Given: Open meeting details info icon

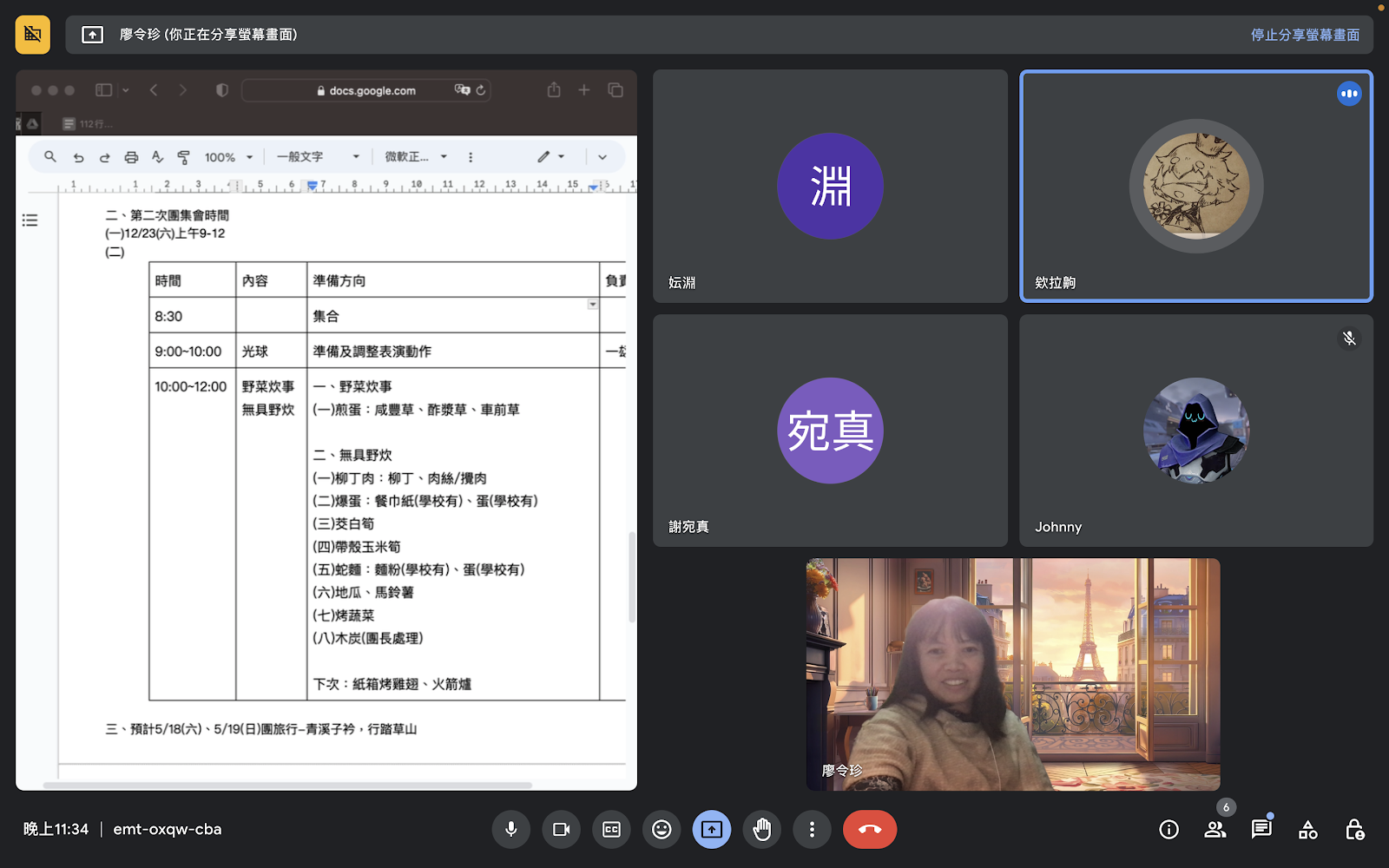Looking at the screenshot, I should pos(1169,830).
